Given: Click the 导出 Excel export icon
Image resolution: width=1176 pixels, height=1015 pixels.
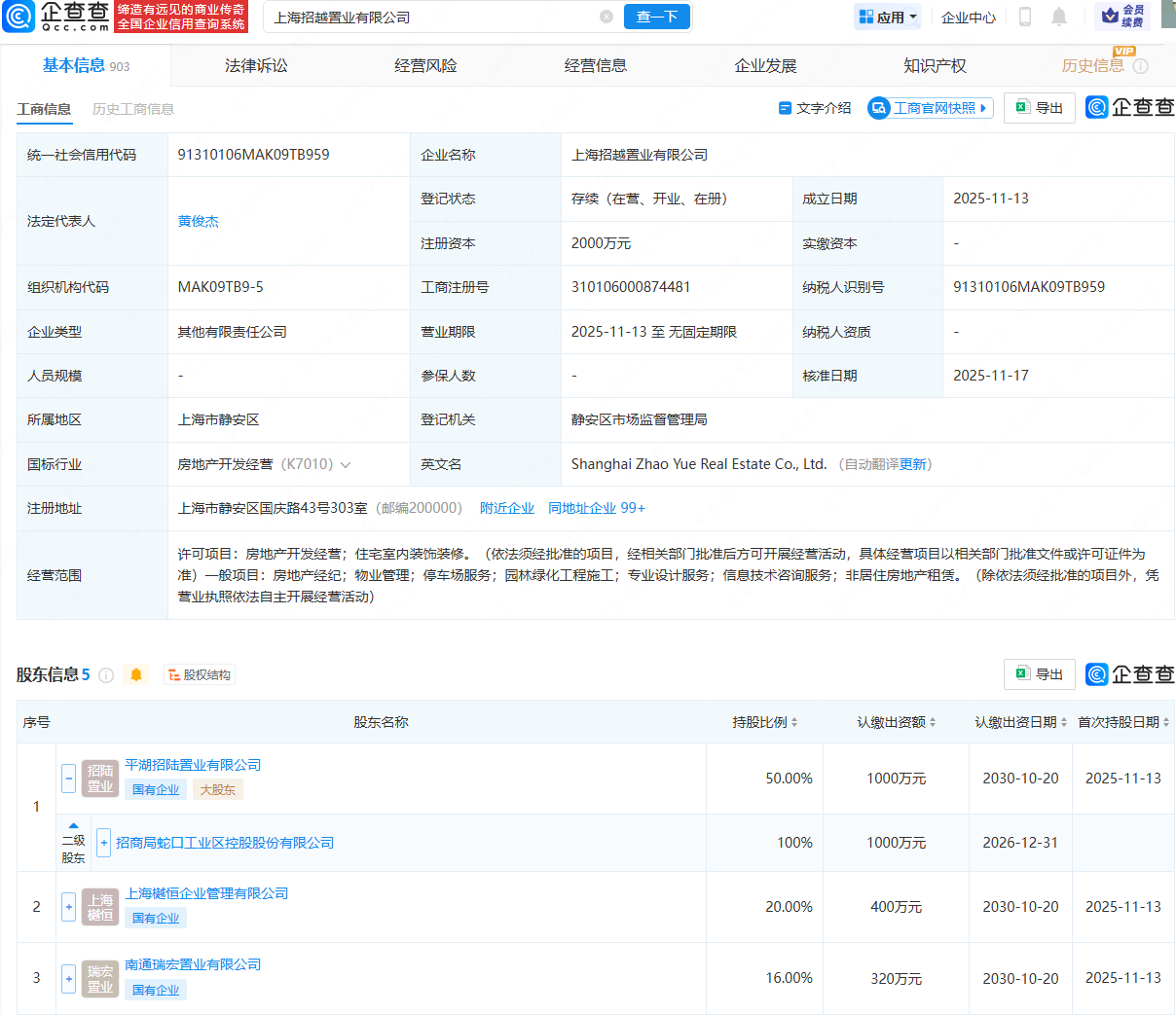Looking at the screenshot, I should [1024, 107].
